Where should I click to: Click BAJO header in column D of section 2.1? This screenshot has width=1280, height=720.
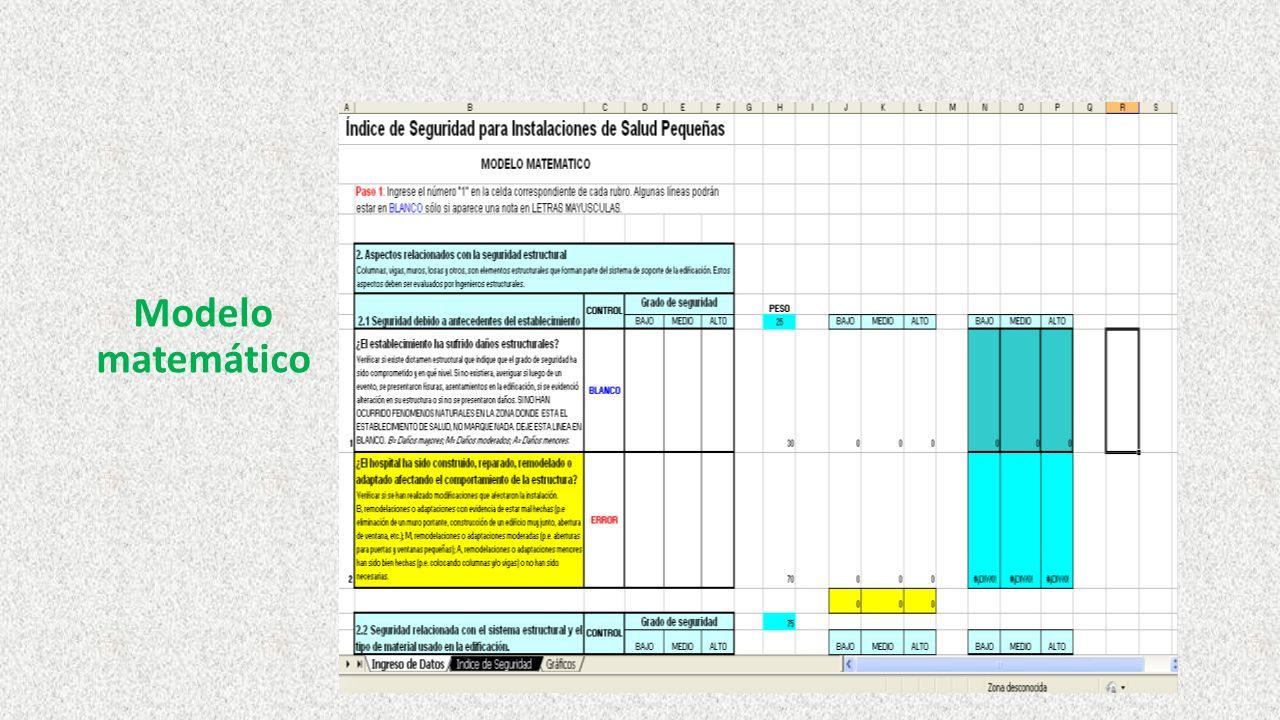click(x=644, y=321)
